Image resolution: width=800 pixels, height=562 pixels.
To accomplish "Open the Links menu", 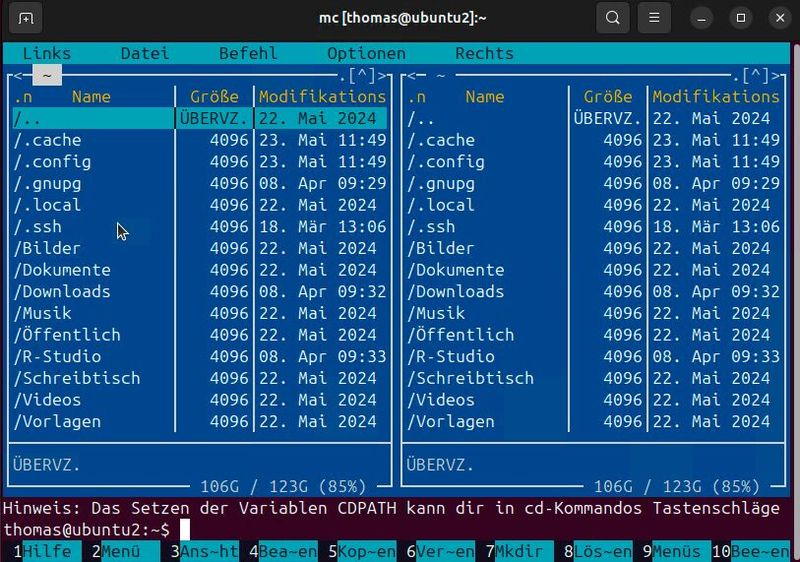I will click(47, 53).
